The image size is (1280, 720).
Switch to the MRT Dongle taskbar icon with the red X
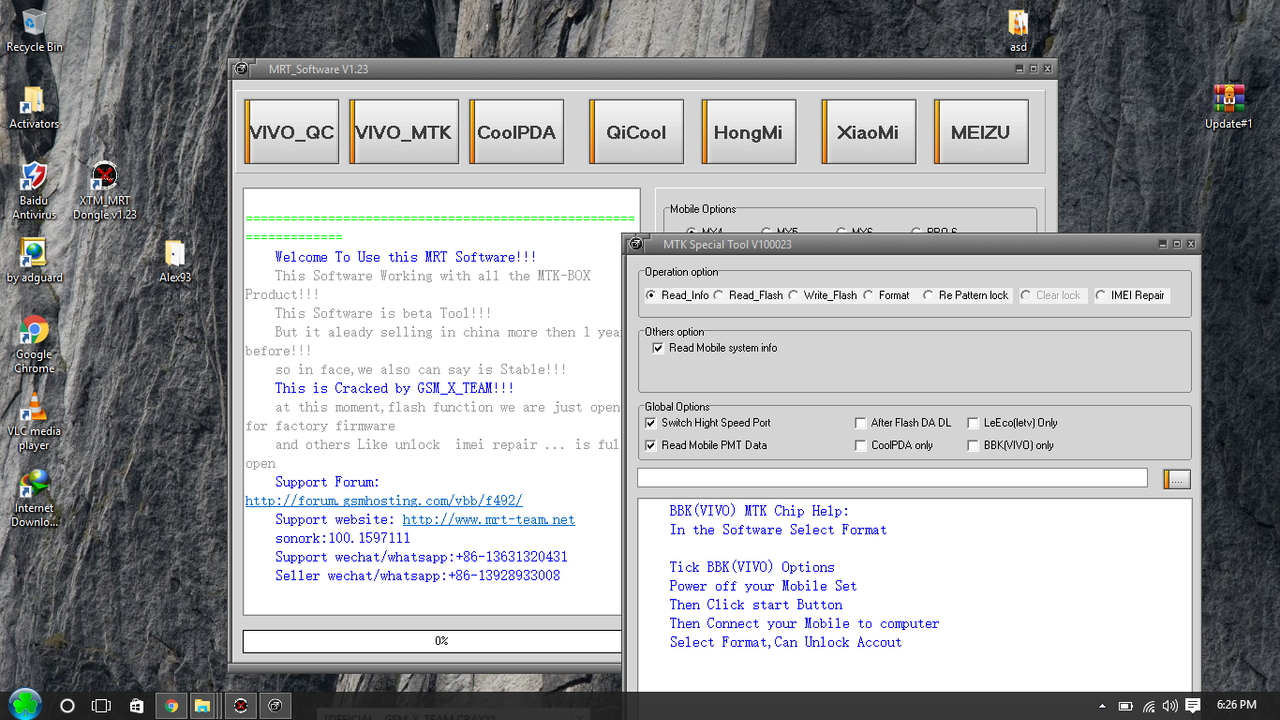tap(240, 705)
